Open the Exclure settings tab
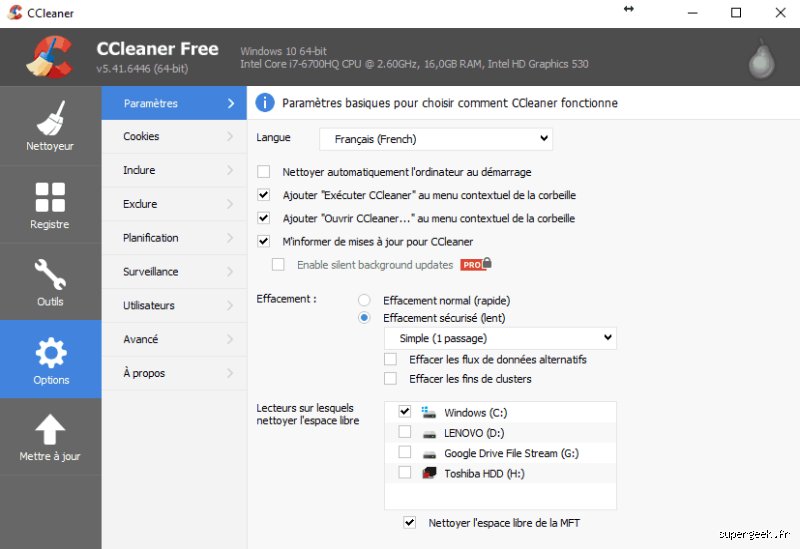 coord(174,204)
